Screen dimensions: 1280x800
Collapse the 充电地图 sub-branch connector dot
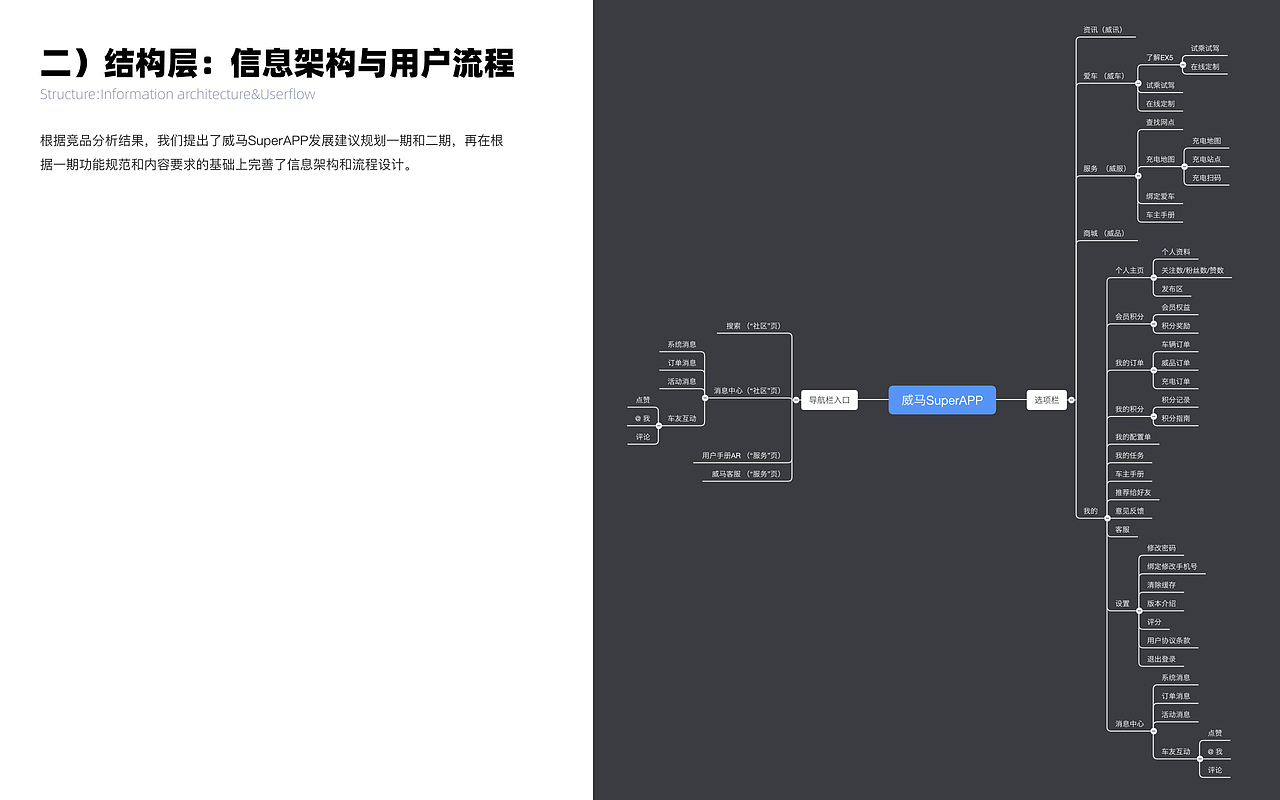pos(1184,166)
